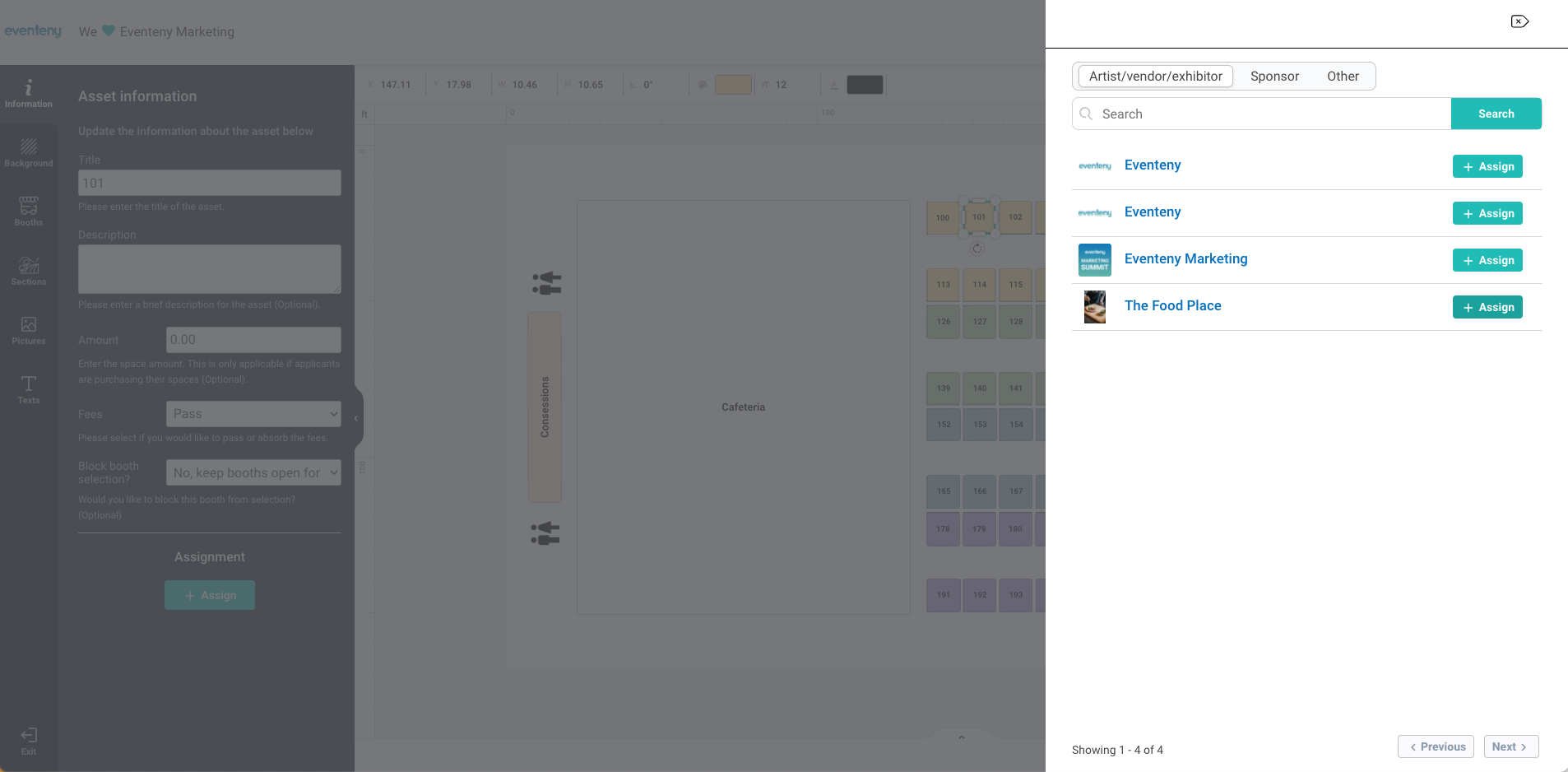
Task: Click Assign button under Assignment
Action: pos(210,595)
